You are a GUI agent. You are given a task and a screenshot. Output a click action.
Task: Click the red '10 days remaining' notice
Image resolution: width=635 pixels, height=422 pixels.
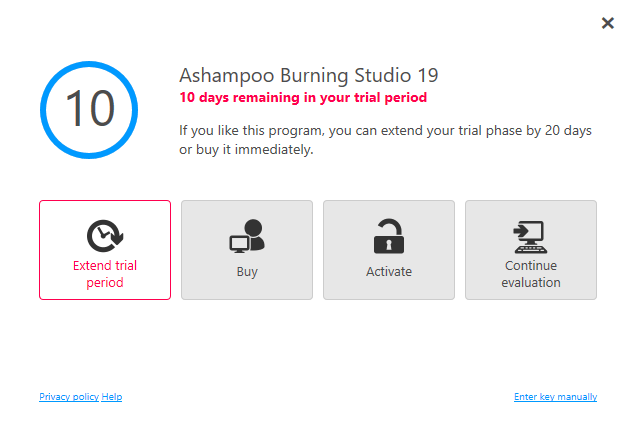[x=303, y=98]
